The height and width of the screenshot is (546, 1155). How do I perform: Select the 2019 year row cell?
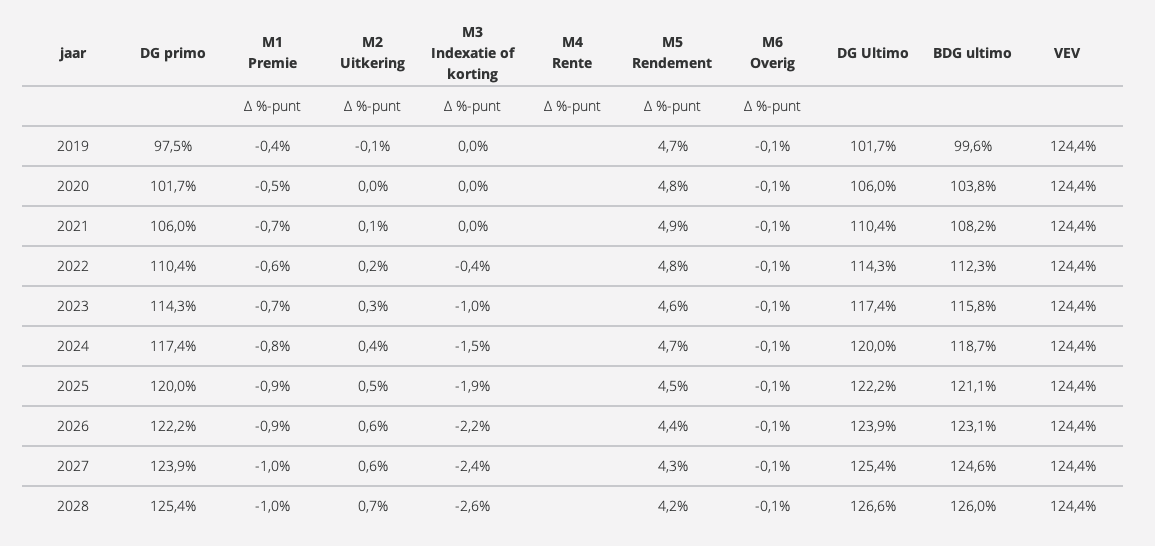pos(72,146)
